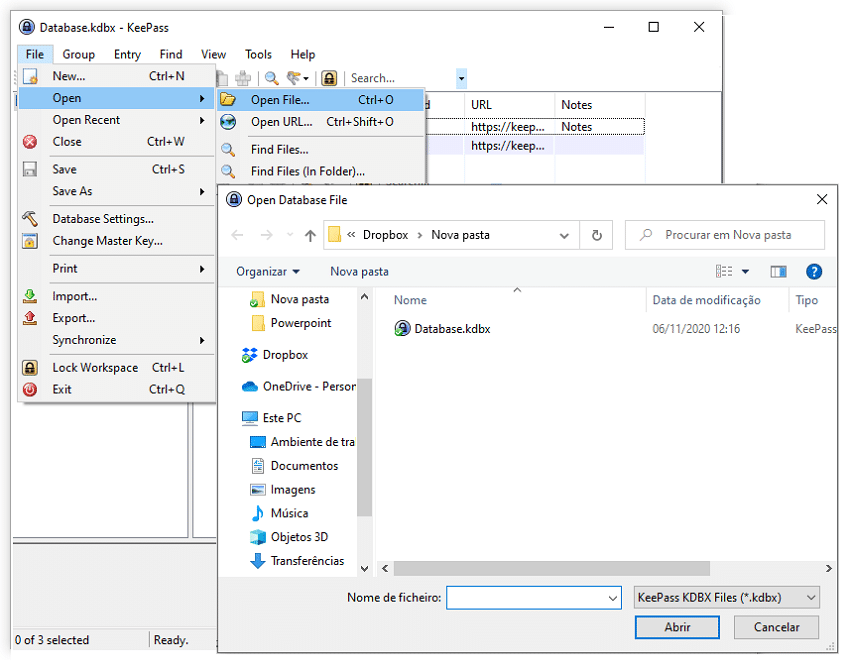The width and height of the screenshot is (850, 670).
Task: Click the blue help question mark icon
Action: coord(814,272)
